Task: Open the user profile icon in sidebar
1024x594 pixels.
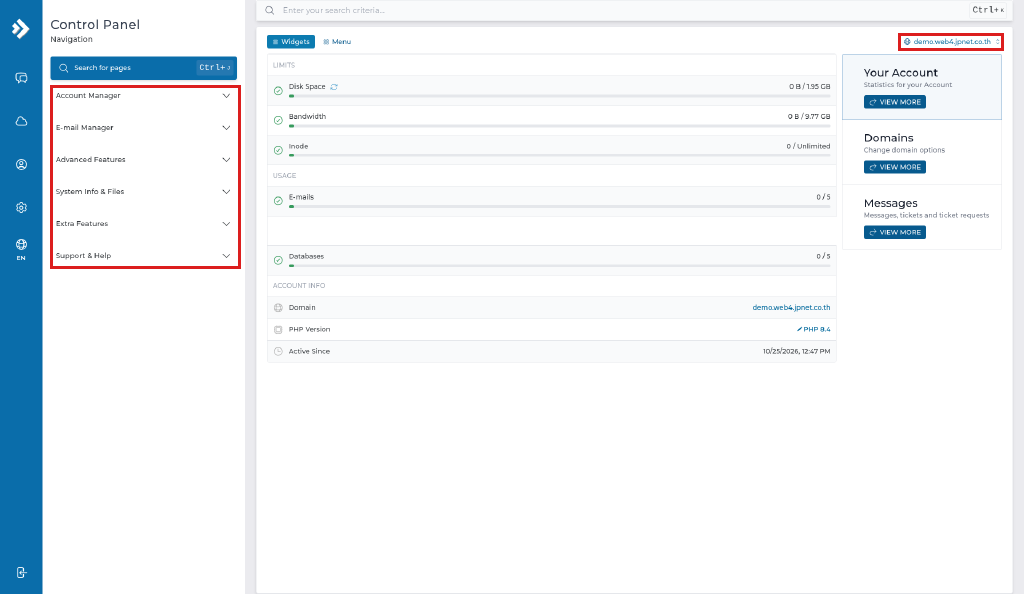Action: tap(21, 164)
